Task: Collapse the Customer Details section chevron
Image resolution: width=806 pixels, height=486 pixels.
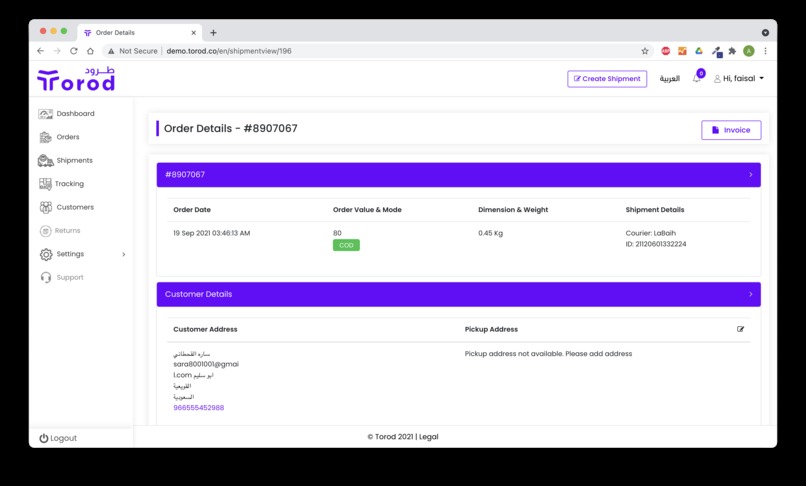Action: (x=750, y=294)
